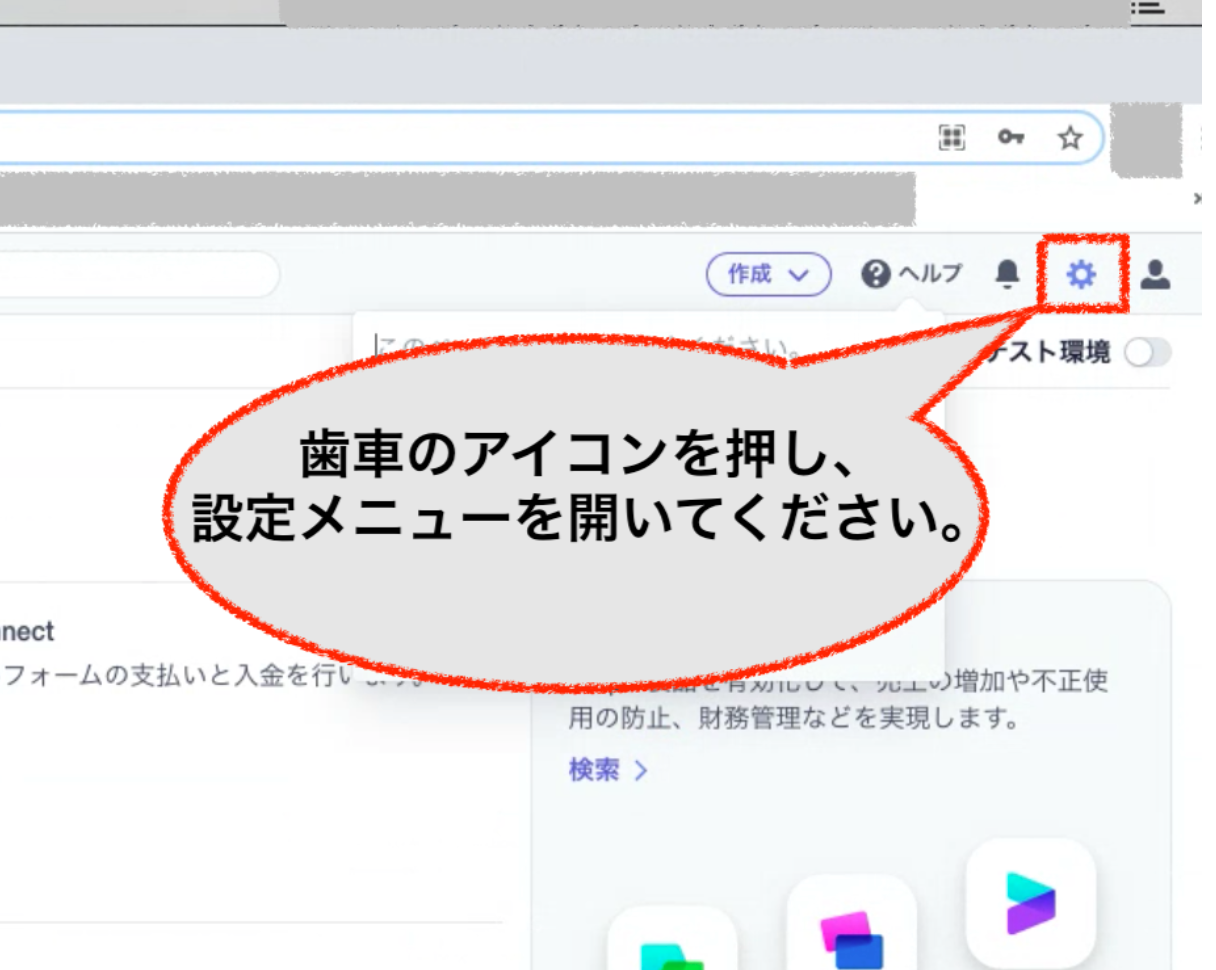Bookmark this page with the star icon
The height and width of the screenshot is (970, 1216).
pos(1070,138)
